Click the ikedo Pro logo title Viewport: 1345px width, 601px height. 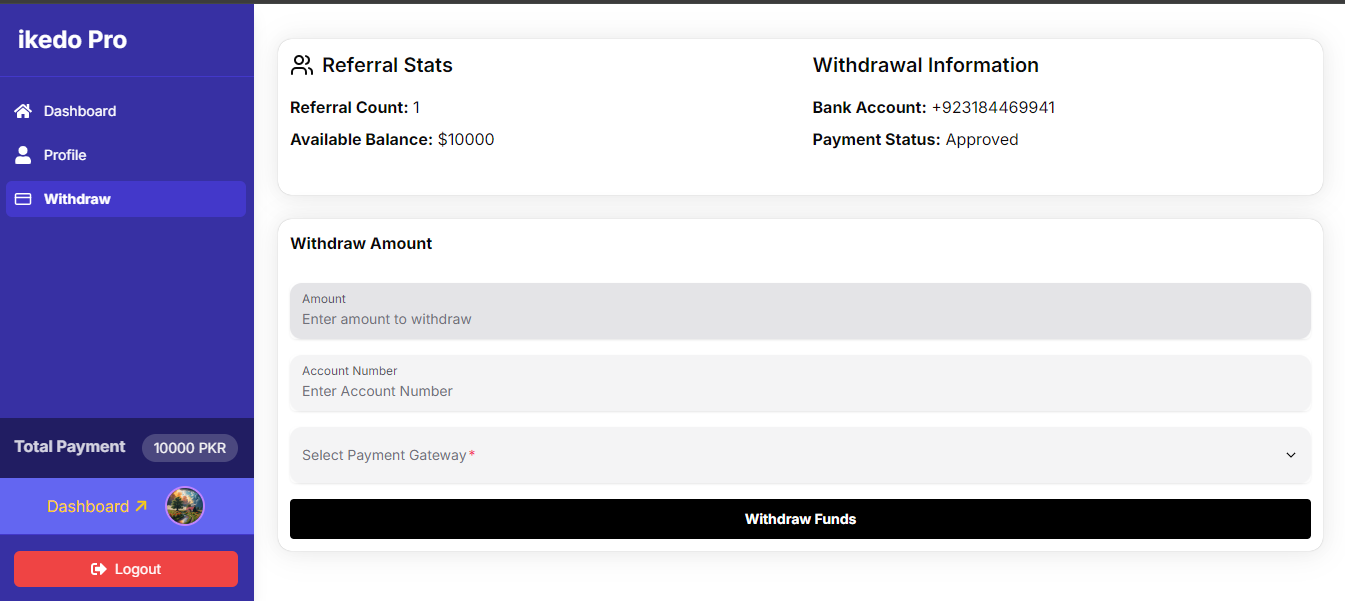tap(72, 40)
